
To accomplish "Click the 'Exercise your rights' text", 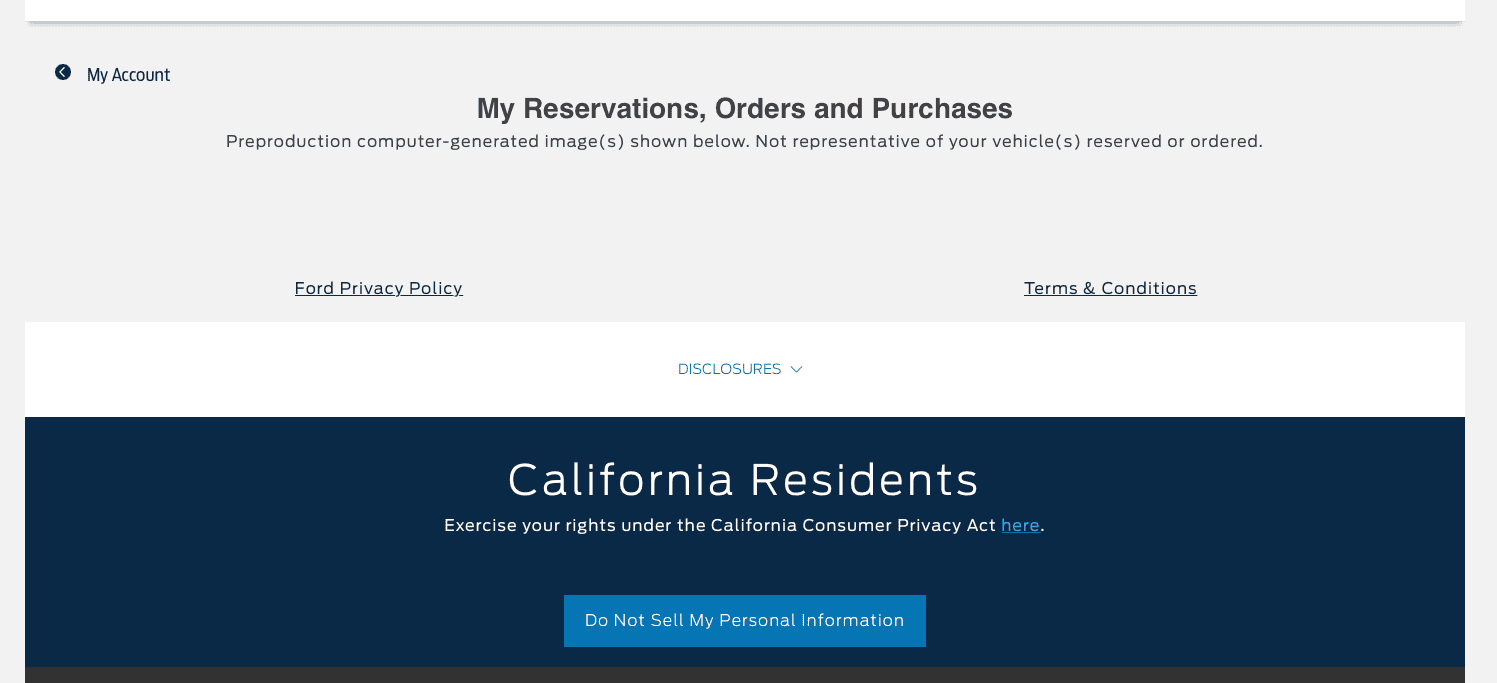I will point(530,525).
